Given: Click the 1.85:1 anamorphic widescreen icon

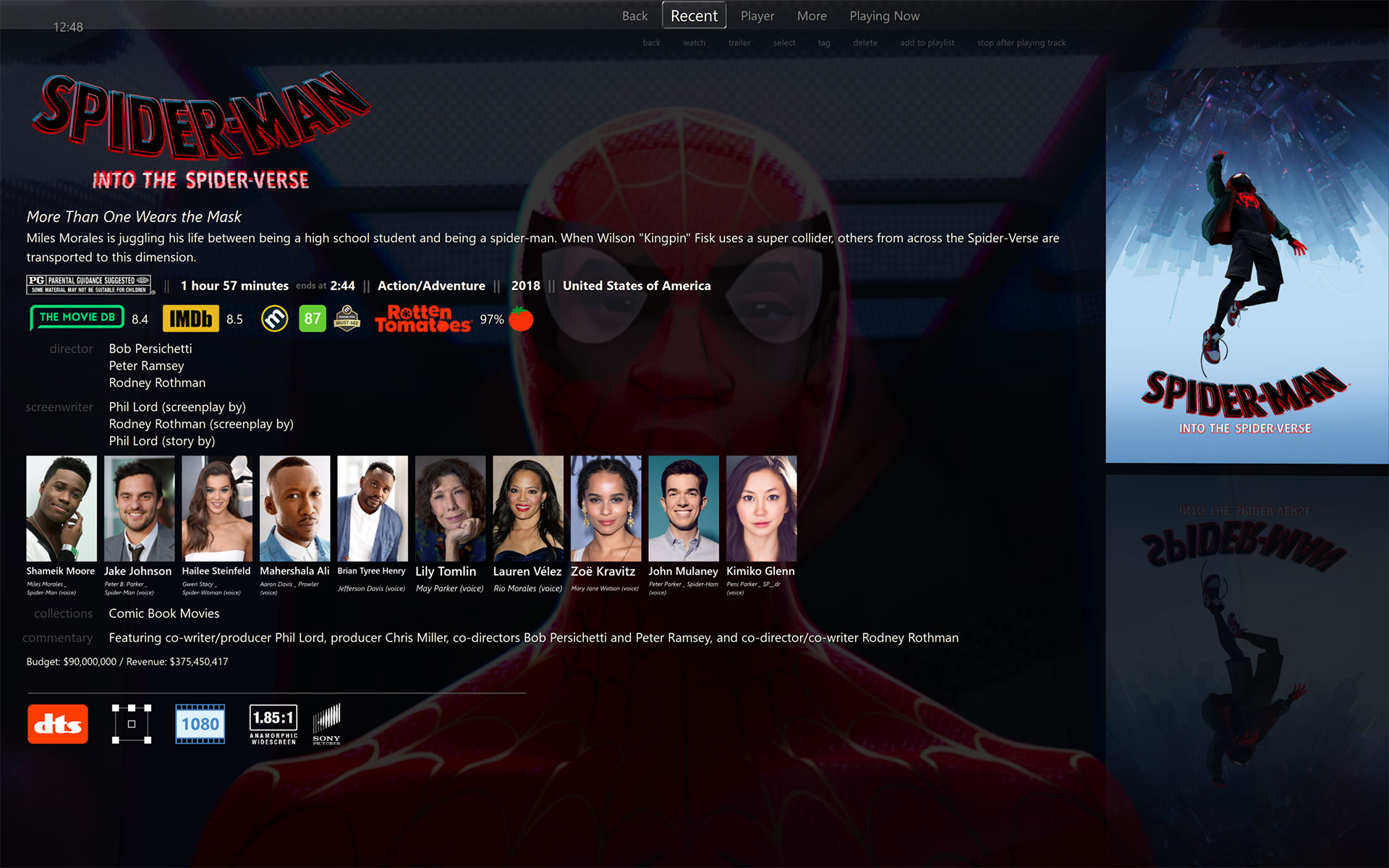Looking at the screenshot, I should tap(273, 724).
